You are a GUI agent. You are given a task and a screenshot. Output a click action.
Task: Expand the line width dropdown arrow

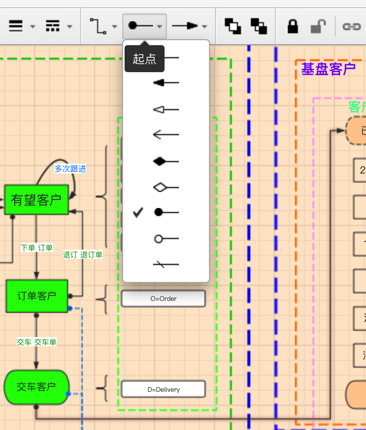pyautogui.click(x=32, y=26)
